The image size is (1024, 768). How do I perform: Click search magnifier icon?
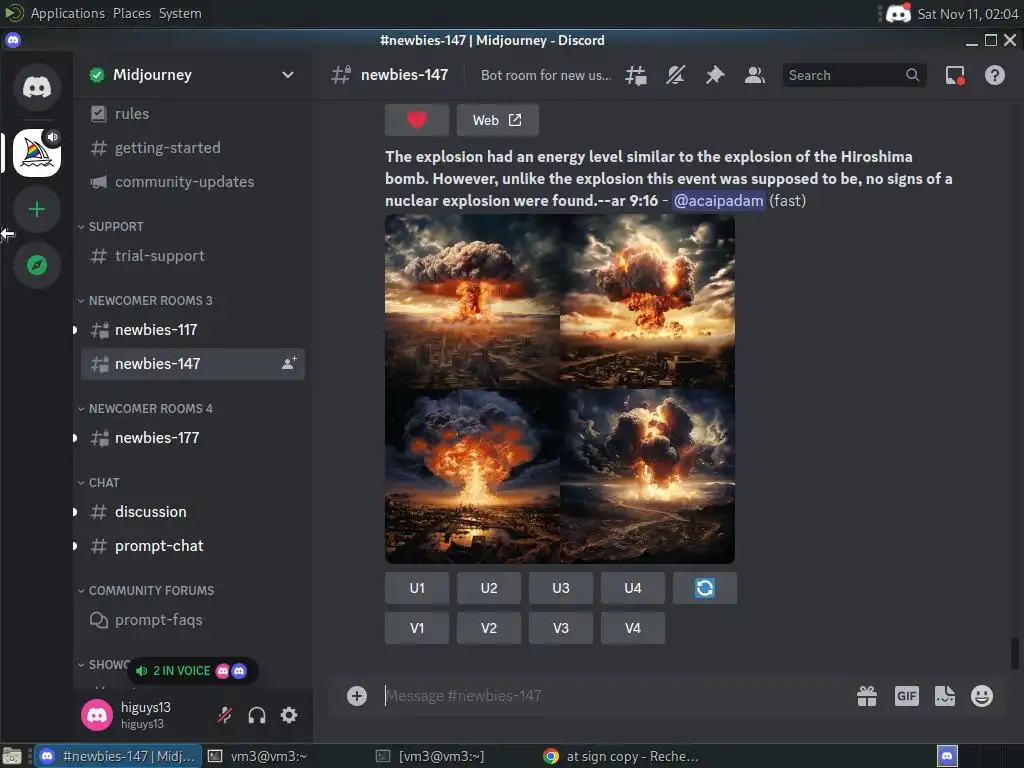912,75
